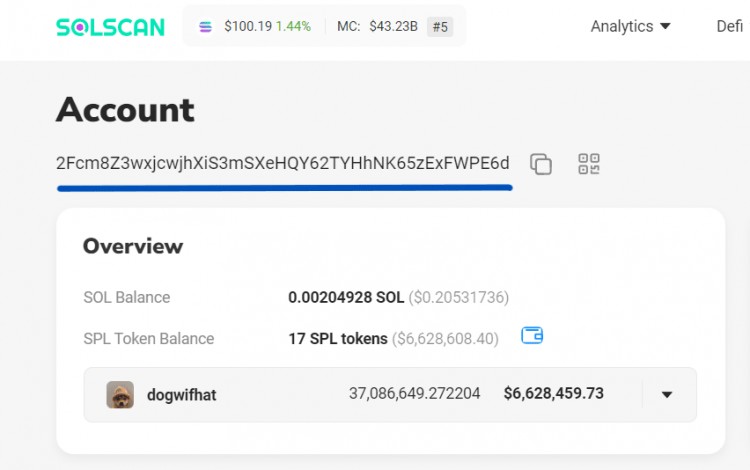Expand the token list dropdown arrow

click(x=667, y=395)
